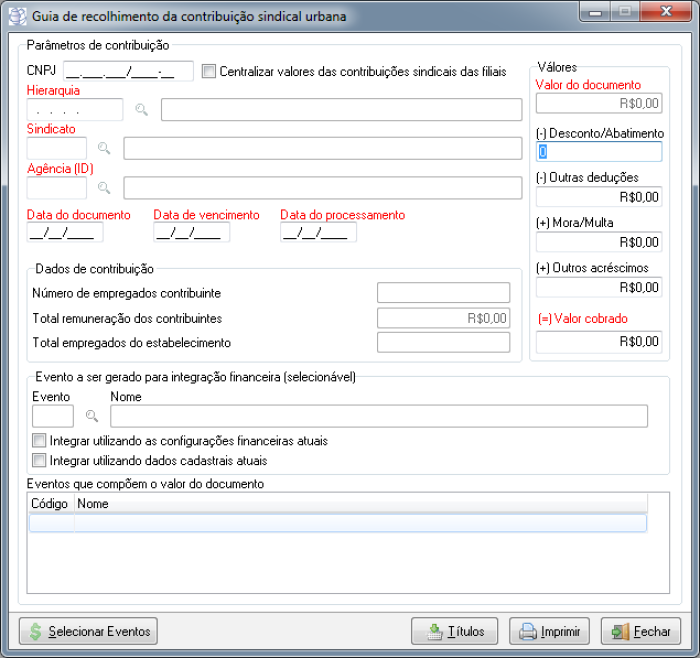700x658 pixels.
Task: Toggle Integrar utilizando dados cadastrais atuais
Action: [39, 461]
